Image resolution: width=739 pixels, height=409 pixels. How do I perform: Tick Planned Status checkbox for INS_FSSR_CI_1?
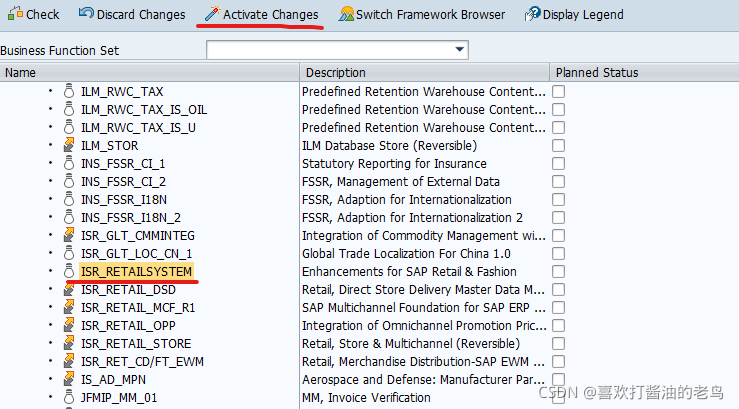[558, 164]
